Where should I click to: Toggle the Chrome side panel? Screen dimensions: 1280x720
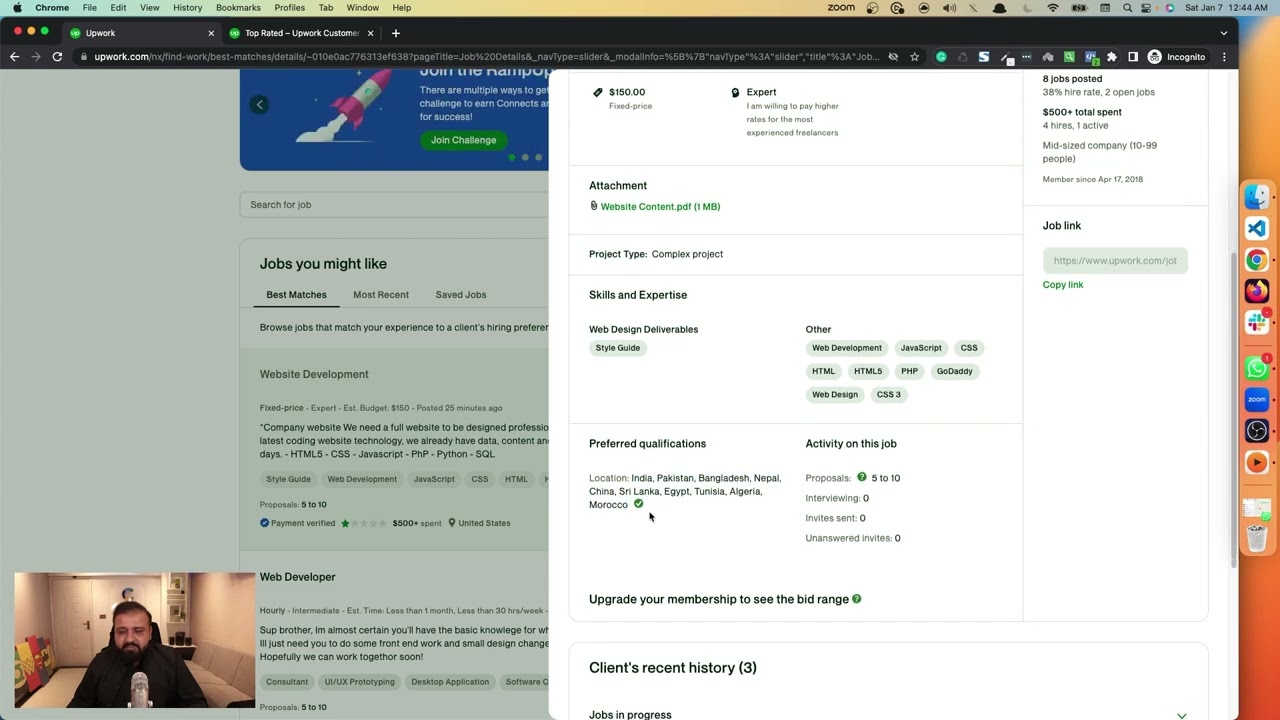click(x=1133, y=57)
